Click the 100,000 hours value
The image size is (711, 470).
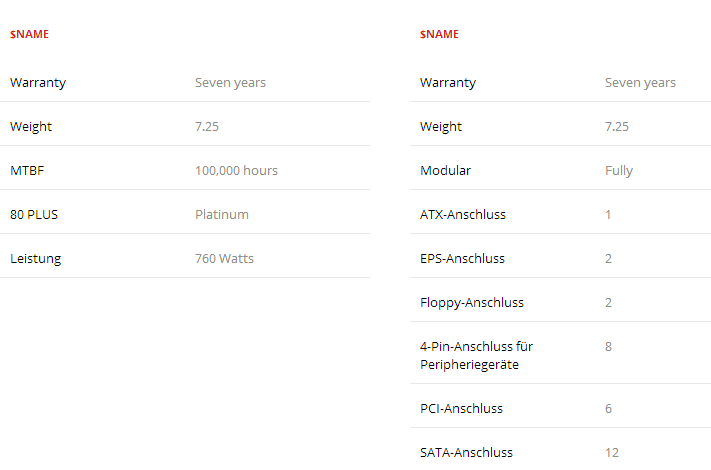click(236, 171)
